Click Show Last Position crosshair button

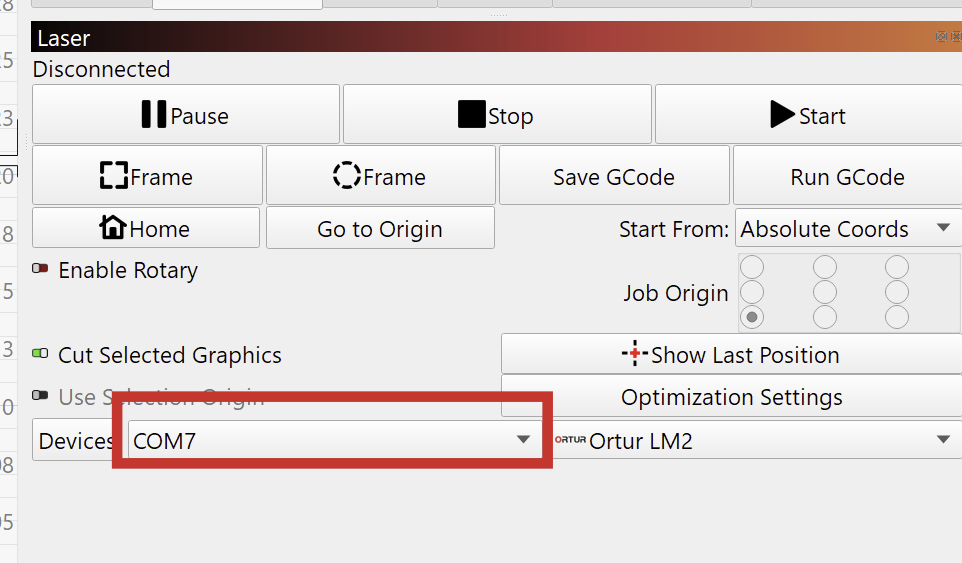coord(730,354)
